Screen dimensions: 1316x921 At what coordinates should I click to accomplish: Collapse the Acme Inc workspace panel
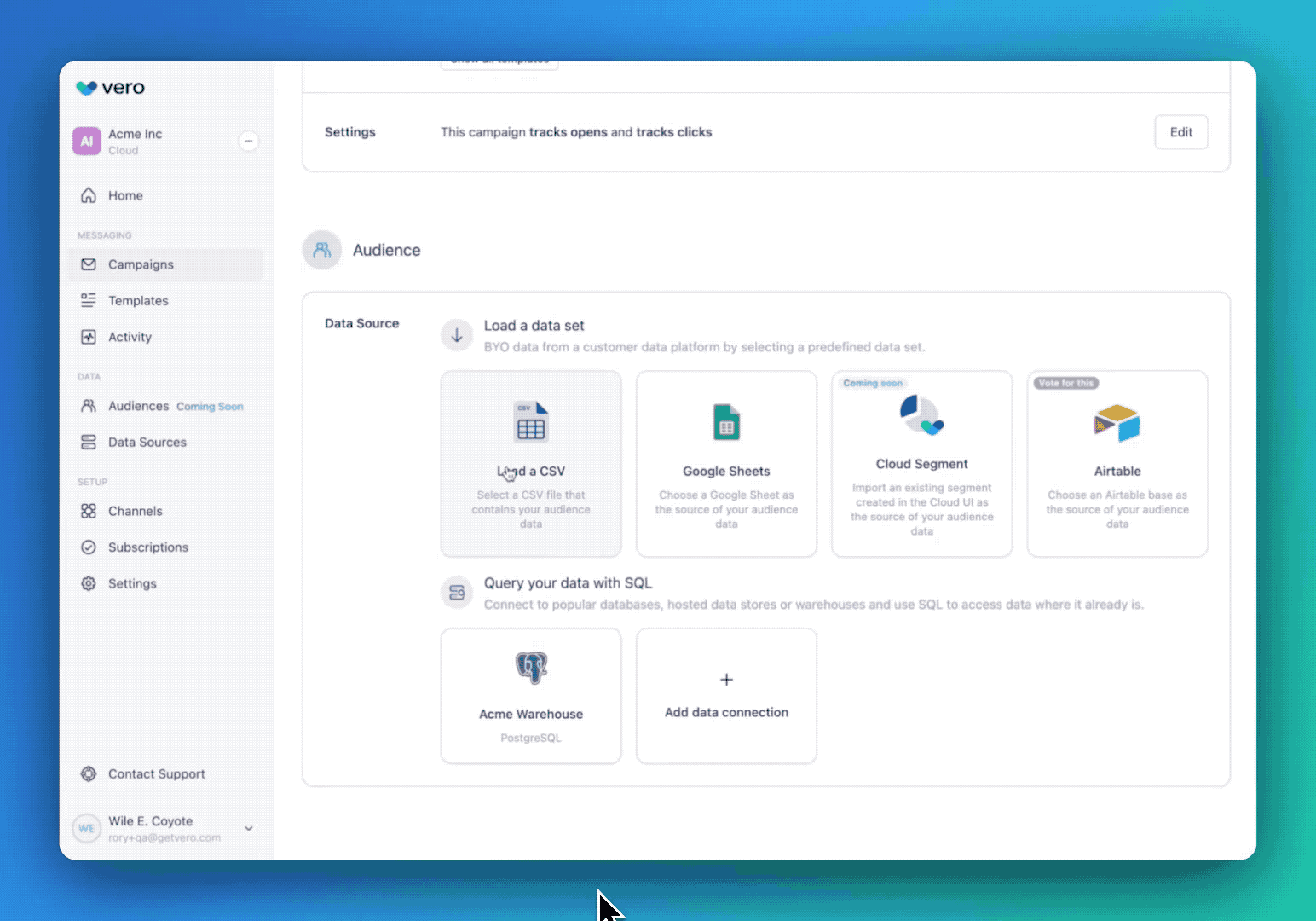tap(248, 141)
